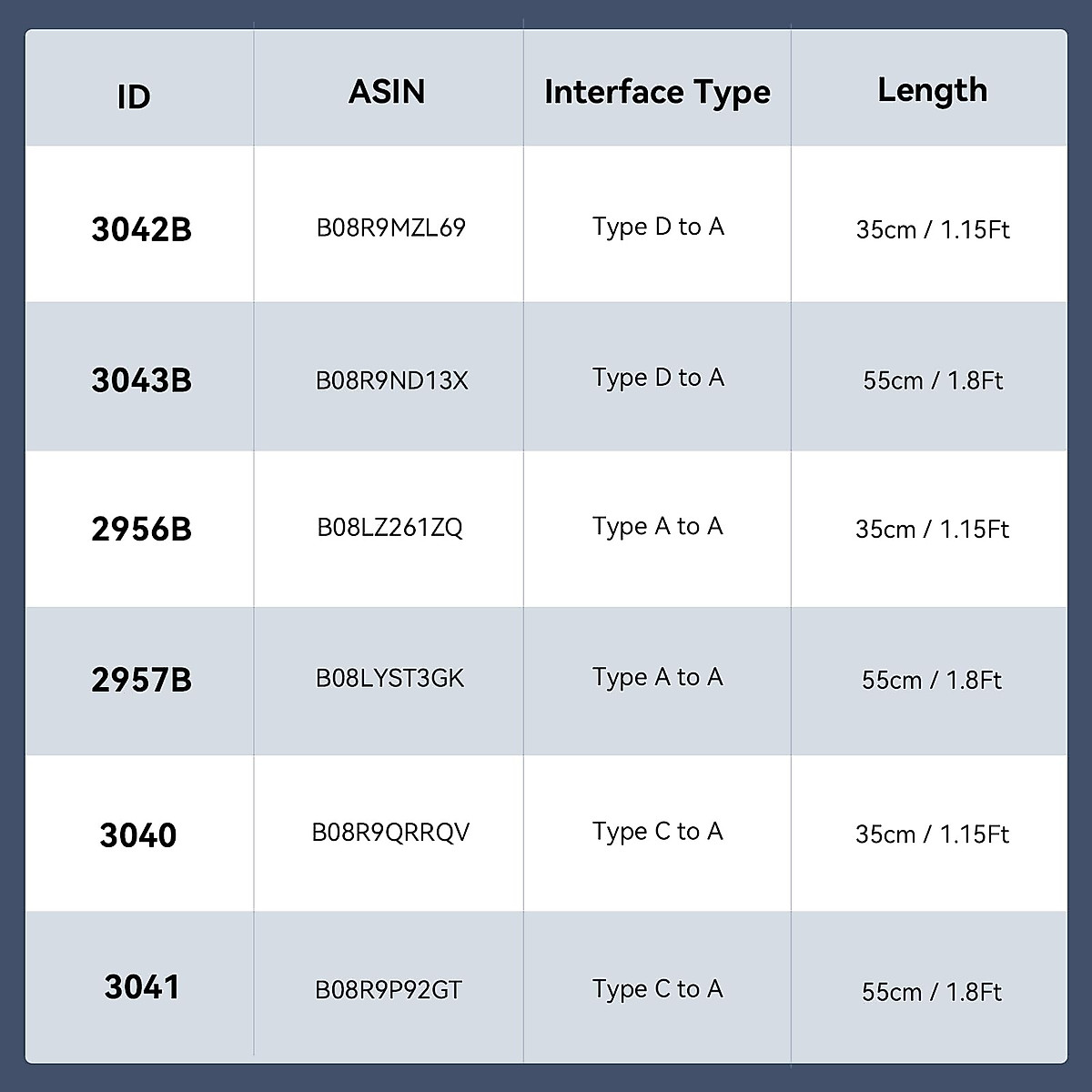Select the 3041 ID cell
The height and width of the screenshot is (1092, 1092).
coord(141,987)
